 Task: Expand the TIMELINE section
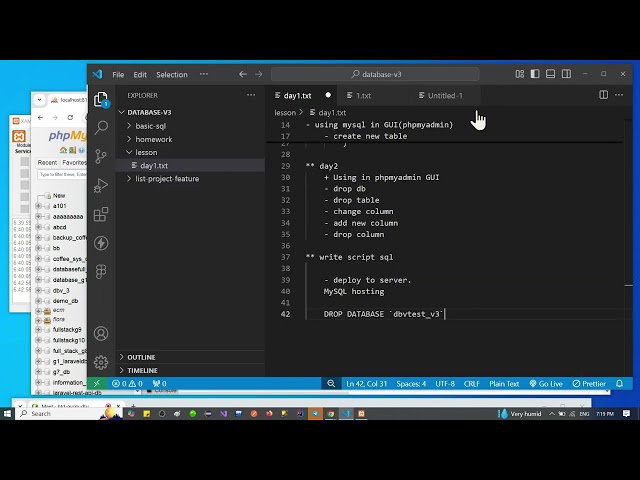point(142,370)
